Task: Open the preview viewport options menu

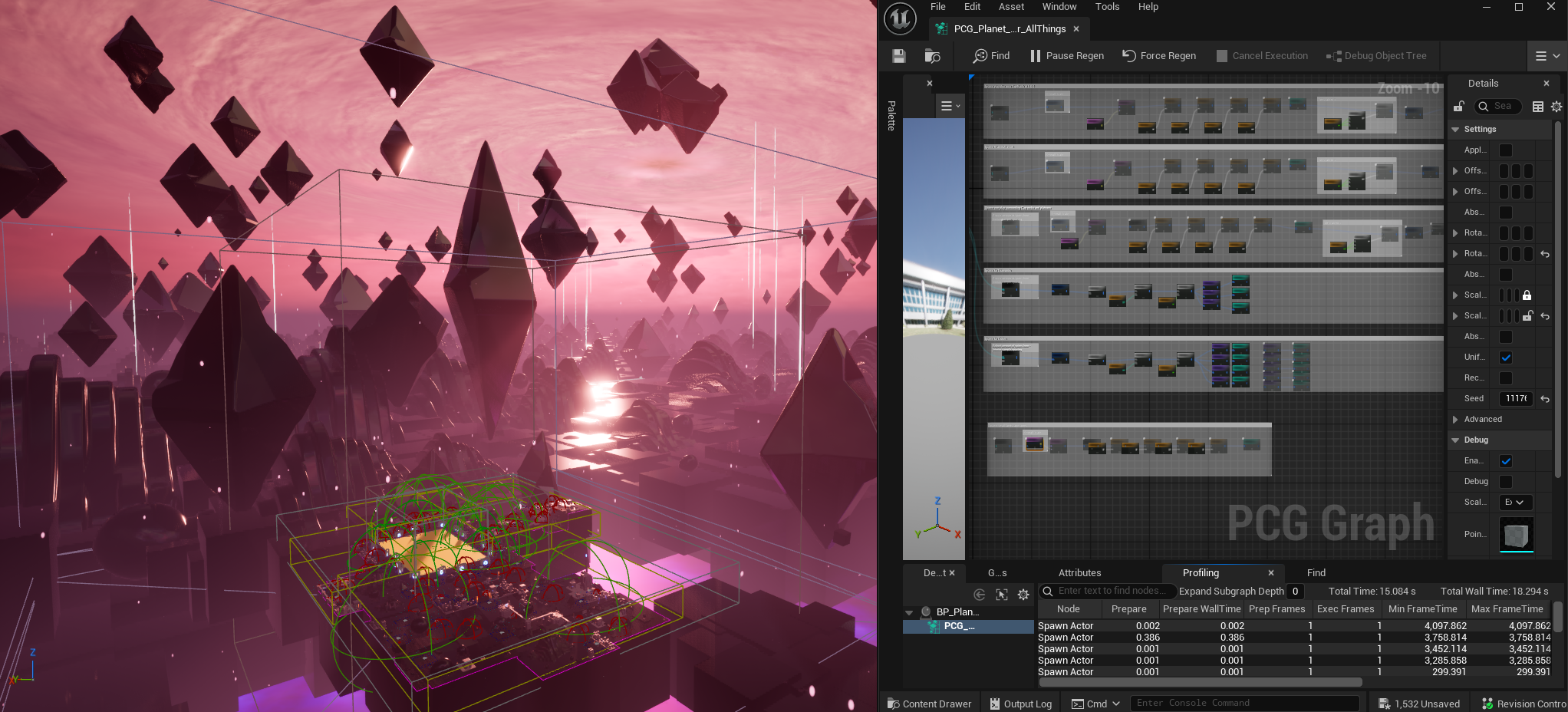Action: point(950,106)
